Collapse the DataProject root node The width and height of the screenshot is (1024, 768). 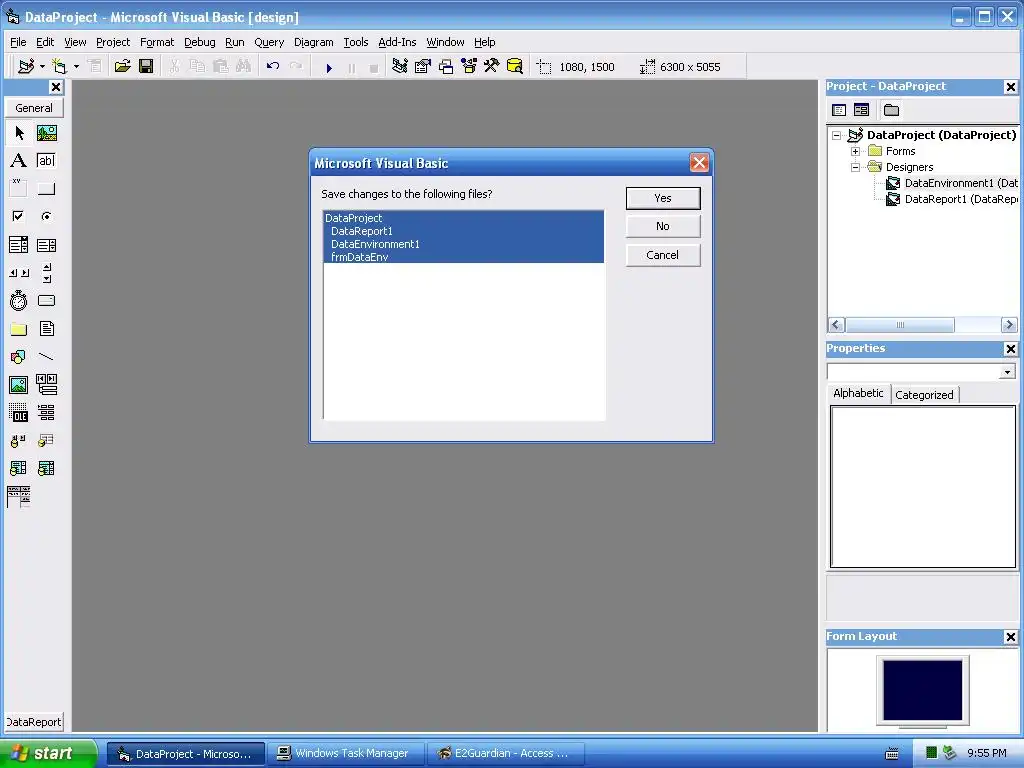(x=837, y=136)
